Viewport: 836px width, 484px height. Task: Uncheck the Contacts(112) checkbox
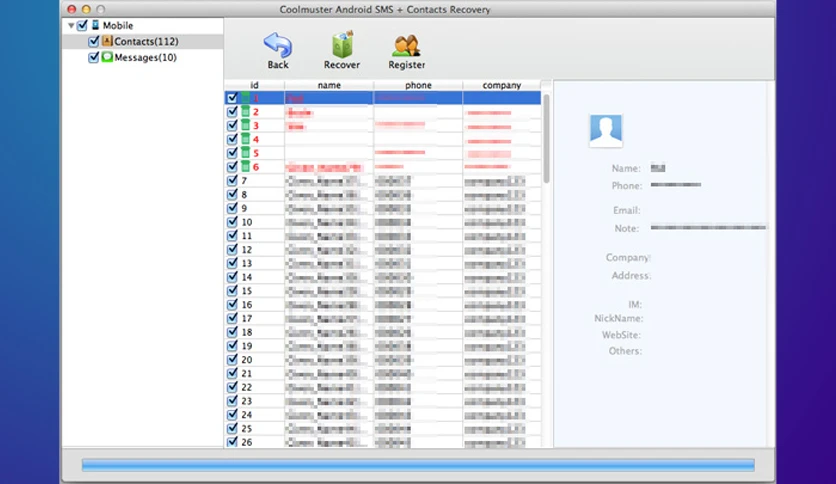pyautogui.click(x=94, y=41)
